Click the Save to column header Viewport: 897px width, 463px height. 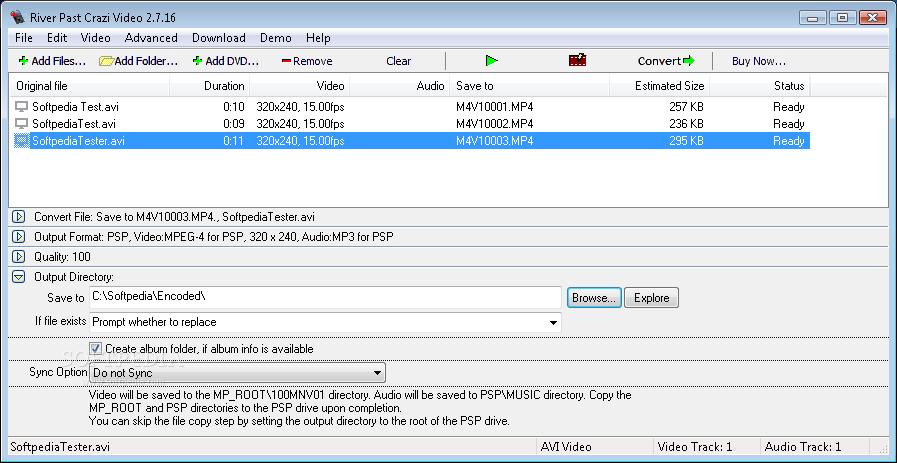(530, 86)
